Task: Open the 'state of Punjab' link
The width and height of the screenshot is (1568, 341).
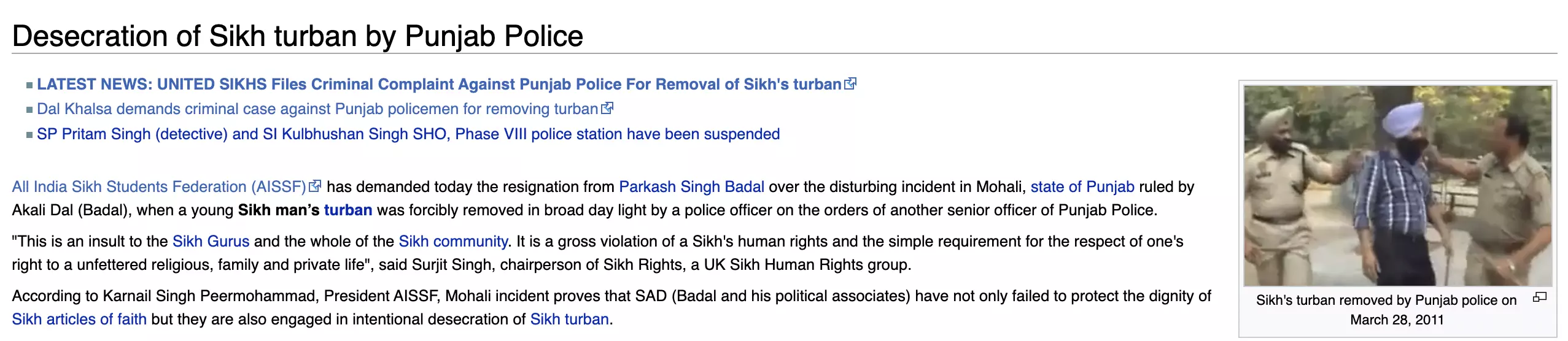Action: tap(1082, 187)
